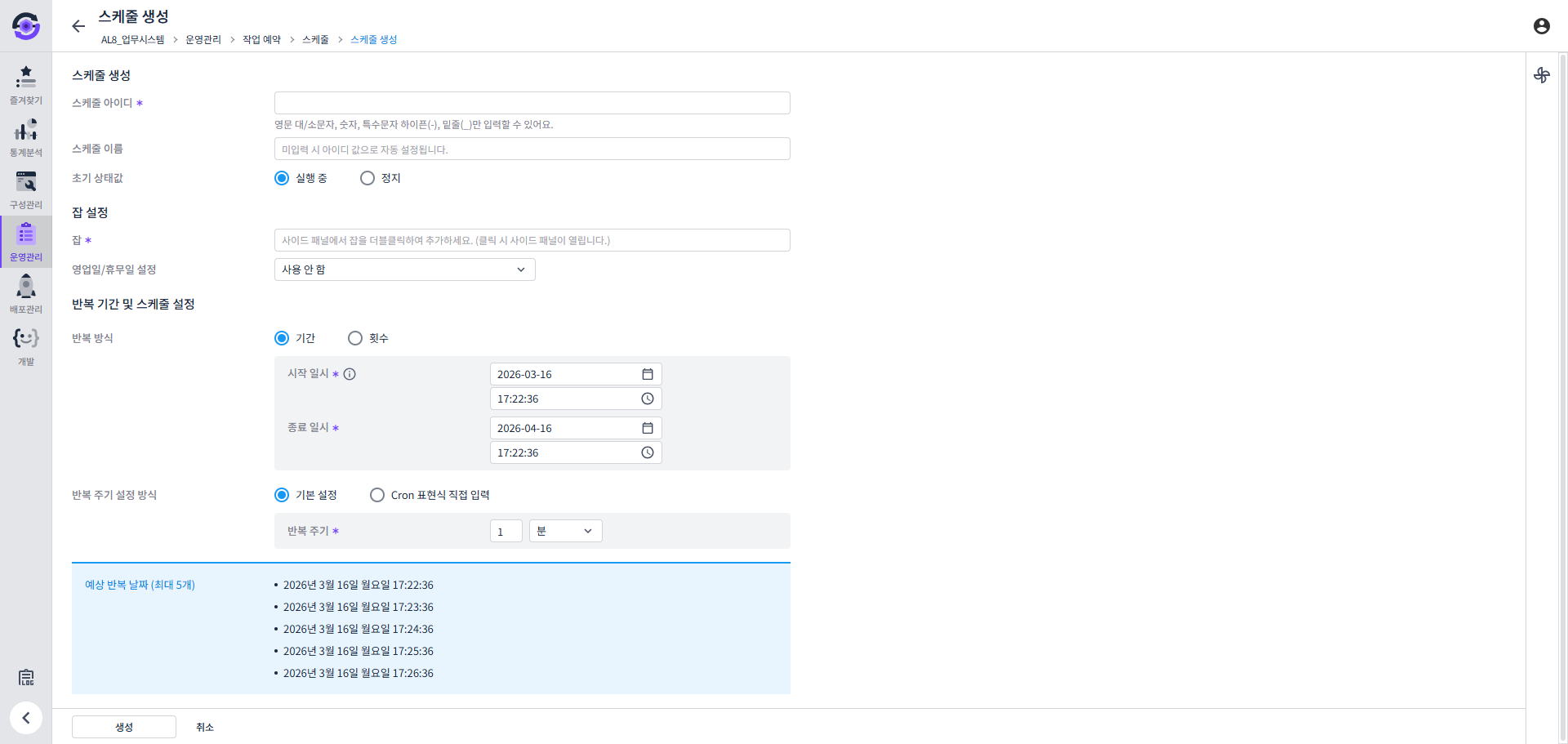Open the calendar picker for 종료 일시 date

pyautogui.click(x=648, y=428)
